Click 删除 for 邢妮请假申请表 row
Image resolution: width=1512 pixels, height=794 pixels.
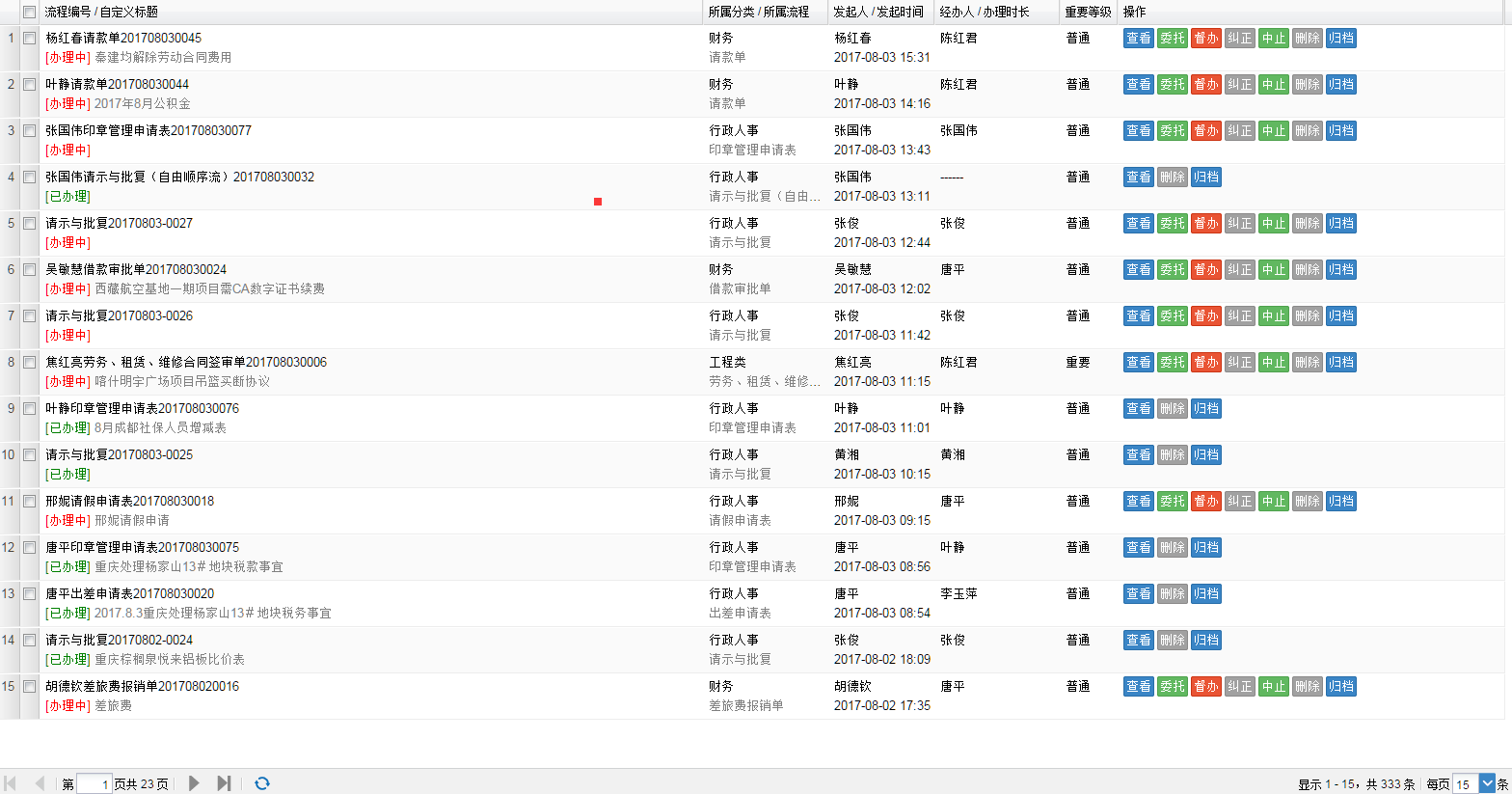(1307, 502)
